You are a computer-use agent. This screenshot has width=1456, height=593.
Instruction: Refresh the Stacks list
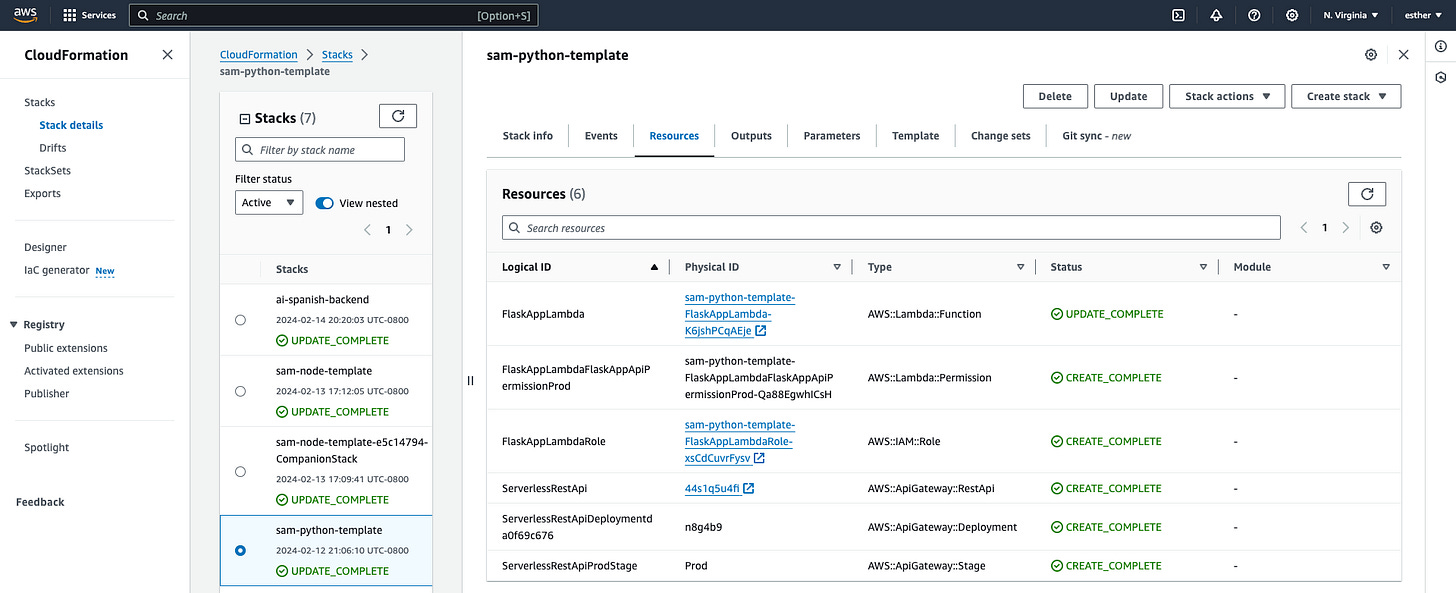tap(398, 116)
